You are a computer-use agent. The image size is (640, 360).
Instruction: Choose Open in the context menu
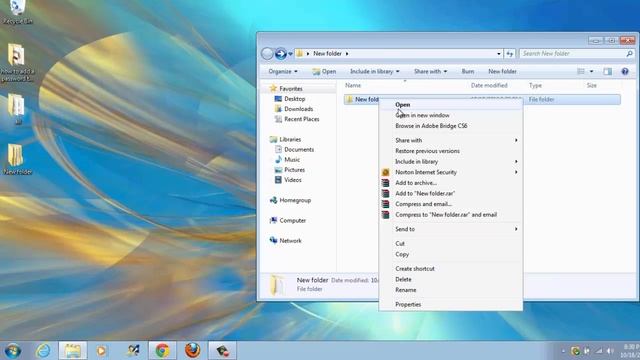[x=451, y=105]
